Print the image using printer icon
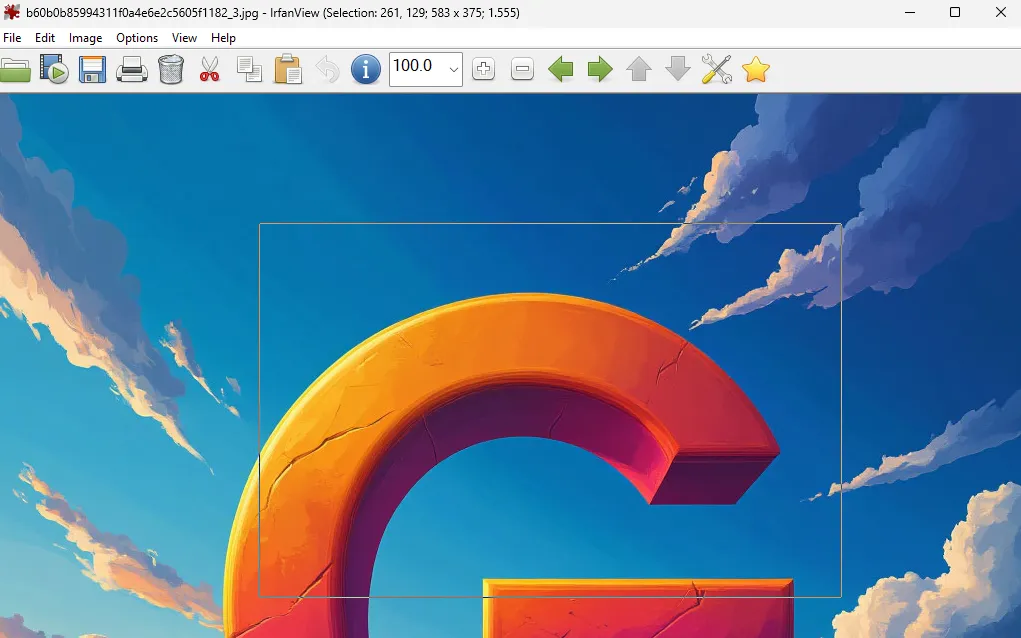 pos(131,69)
